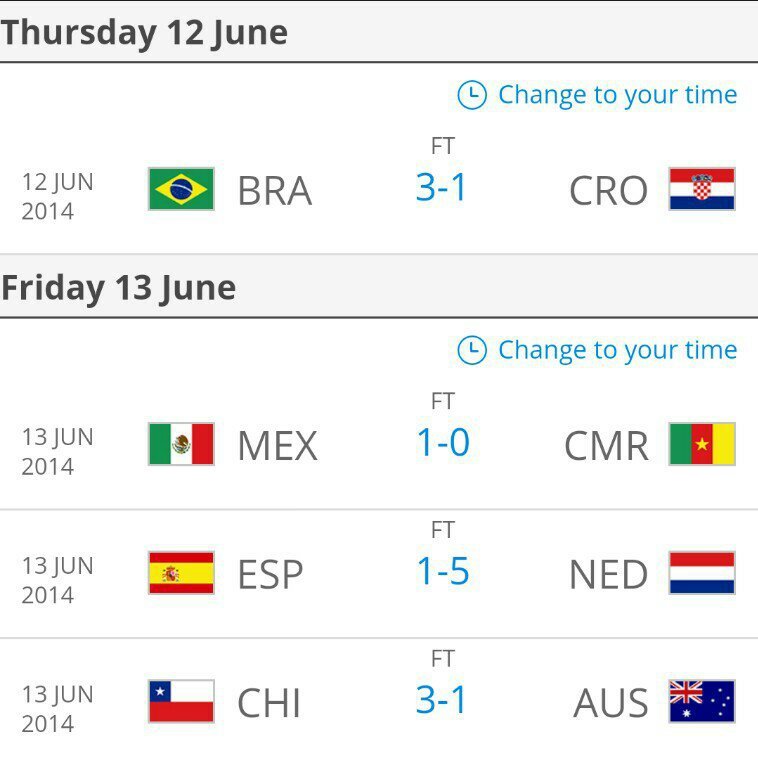Open the BRA 3-1 CRO match score
Viewport: 758px width, 763px height.
coord(441,187)
